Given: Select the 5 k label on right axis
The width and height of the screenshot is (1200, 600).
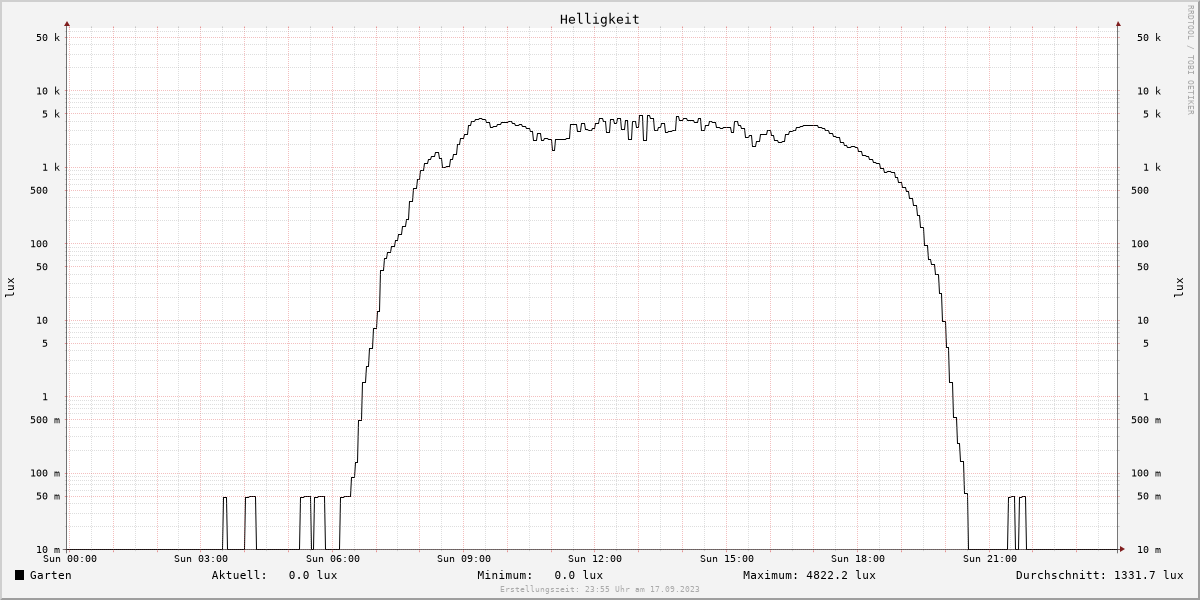Looking at the screenshot, I should point(1152,114).
